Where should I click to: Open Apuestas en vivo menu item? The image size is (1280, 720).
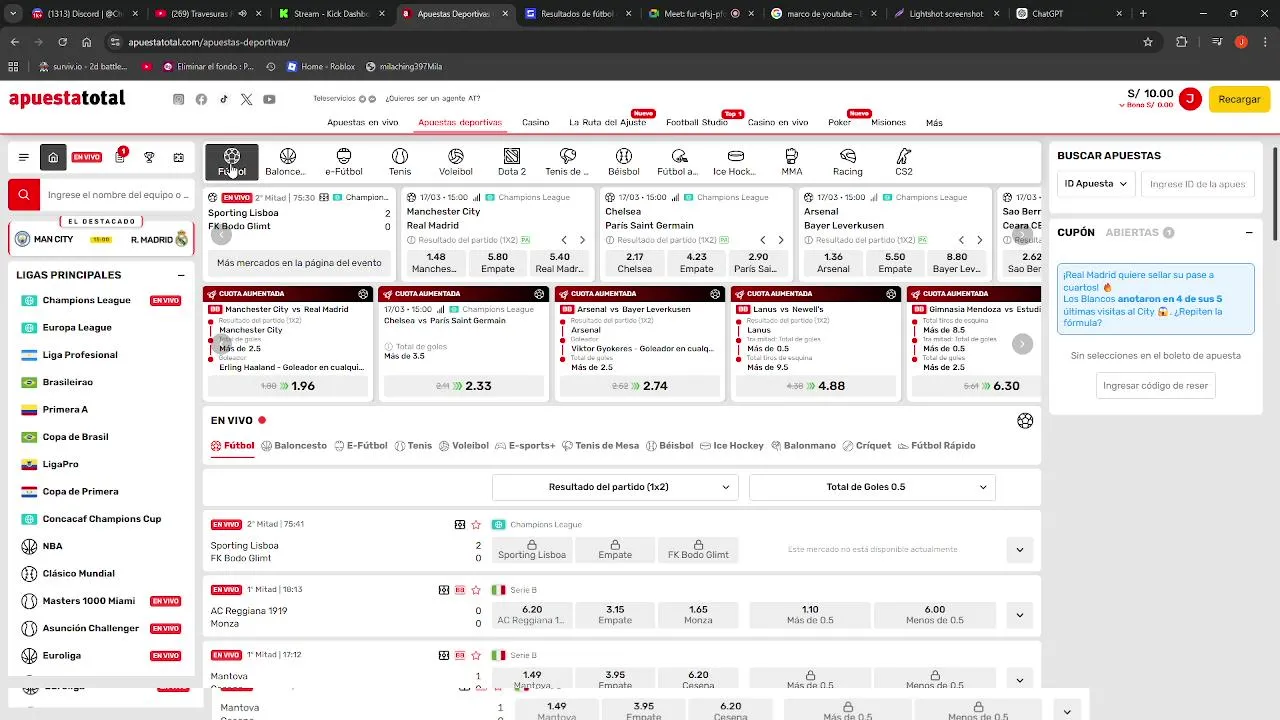pyautogui.click(x=362, y=122)
